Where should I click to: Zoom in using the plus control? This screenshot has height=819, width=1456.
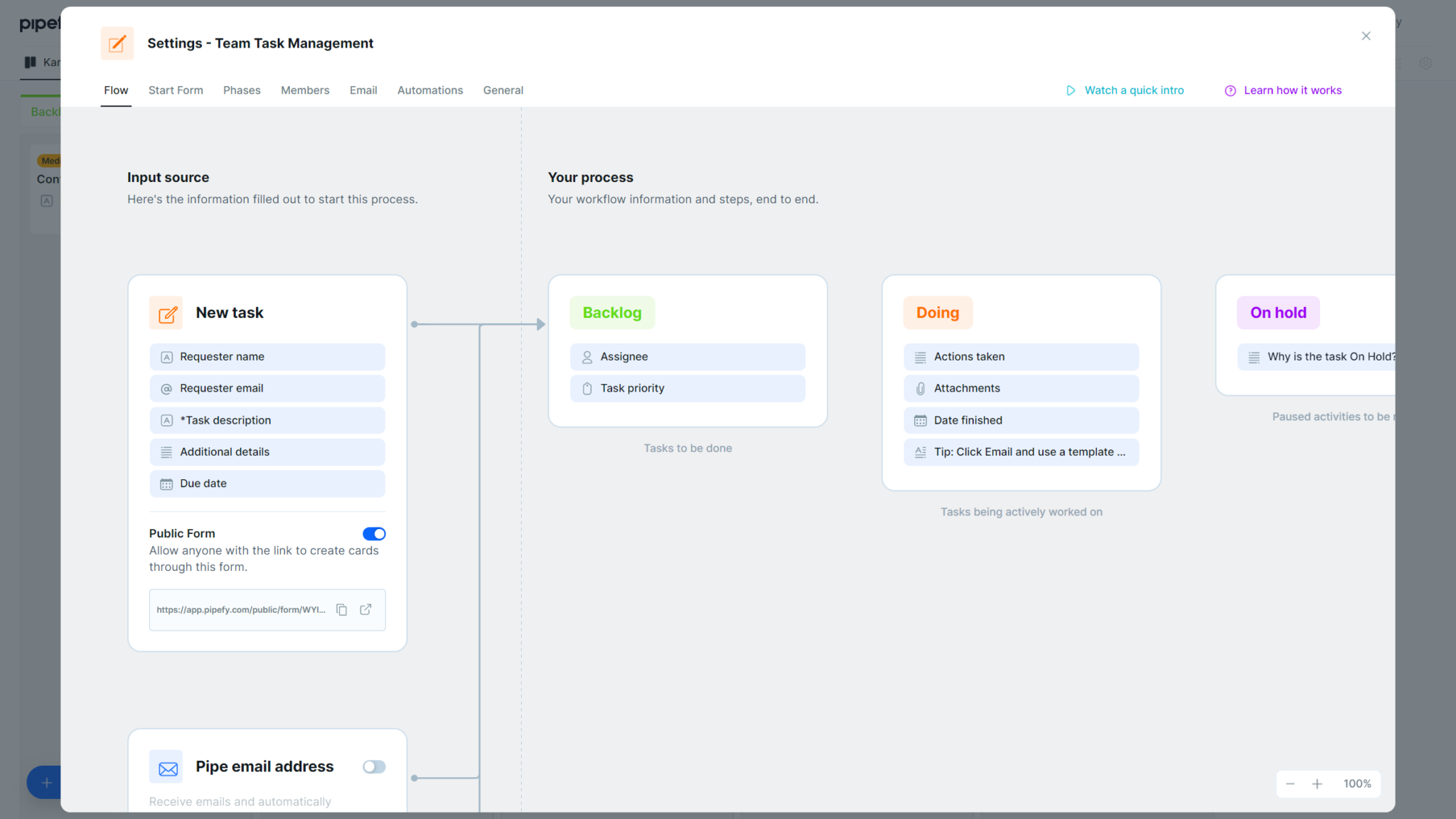point(1317,783)
